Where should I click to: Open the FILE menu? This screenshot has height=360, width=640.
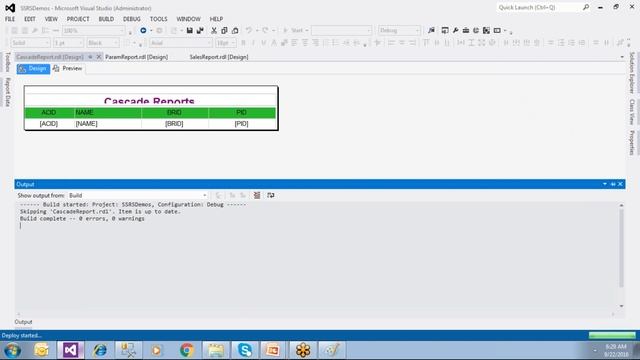(10, 19)
